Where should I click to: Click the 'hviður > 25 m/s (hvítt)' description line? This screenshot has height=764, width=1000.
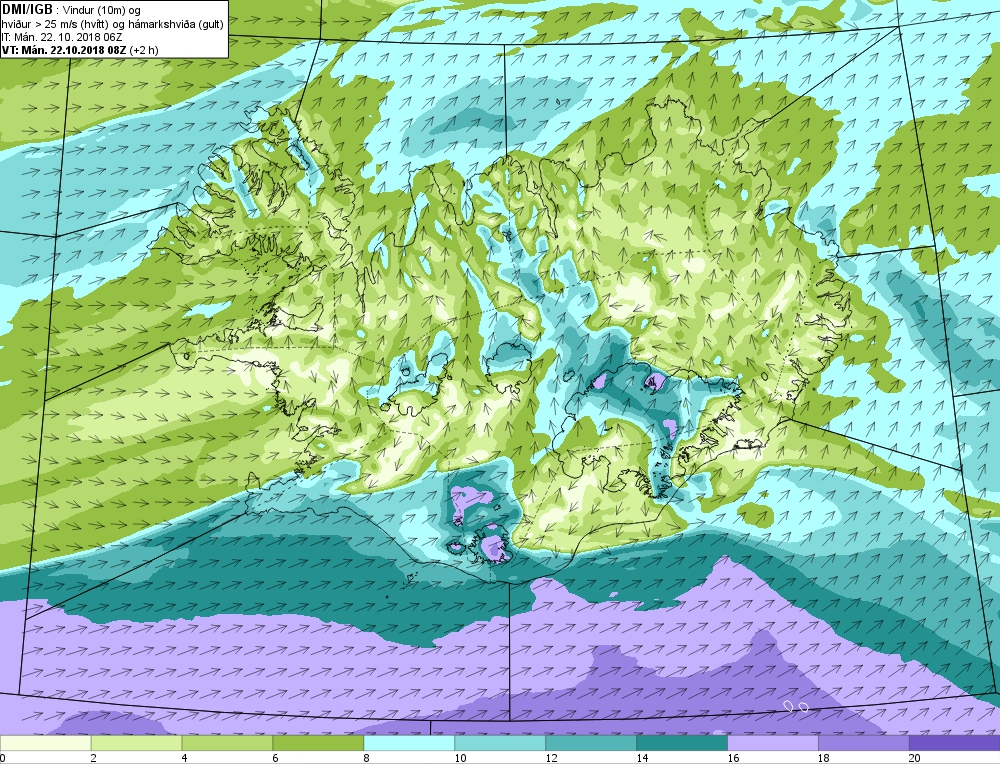[x=113, y=24]
